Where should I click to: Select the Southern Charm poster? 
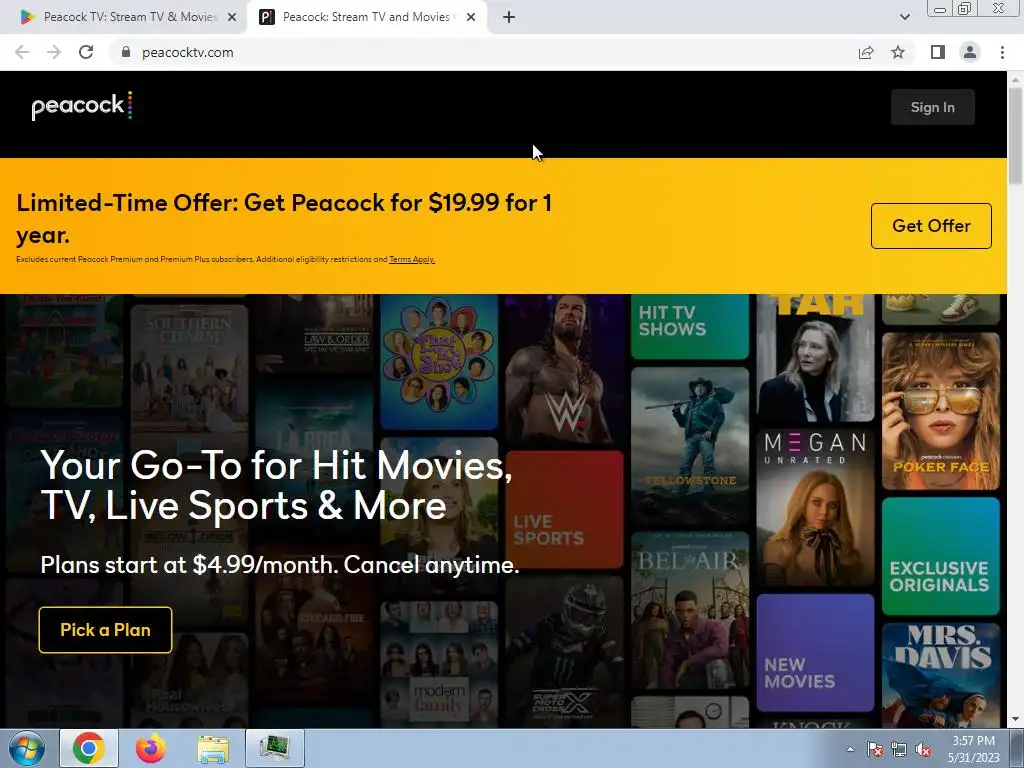pos(189,383)
